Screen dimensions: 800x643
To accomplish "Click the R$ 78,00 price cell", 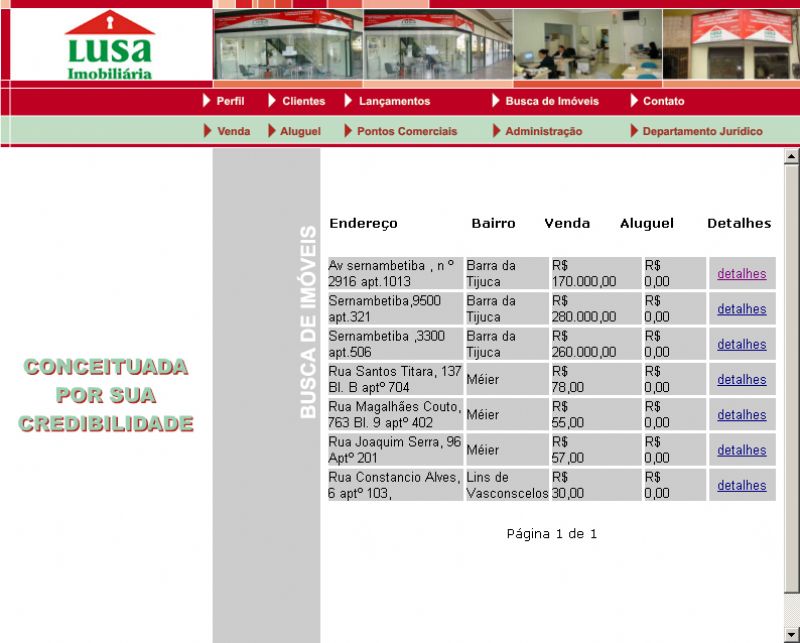I will point(596,379).
